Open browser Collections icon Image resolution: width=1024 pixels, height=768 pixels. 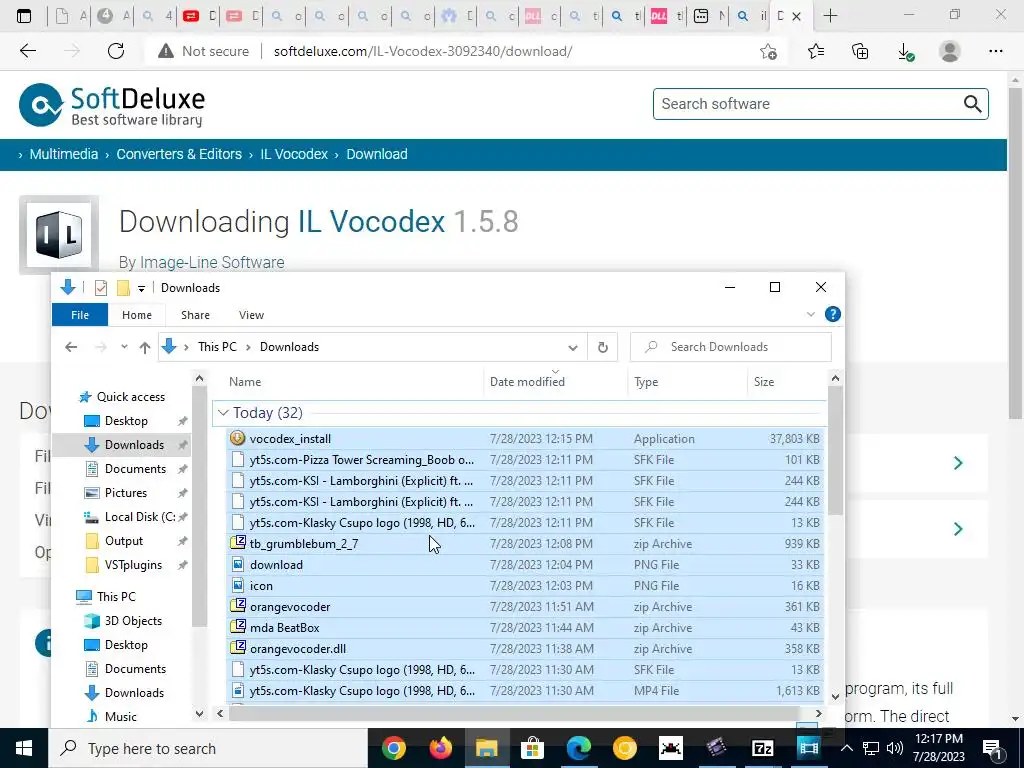coord(860,52)
